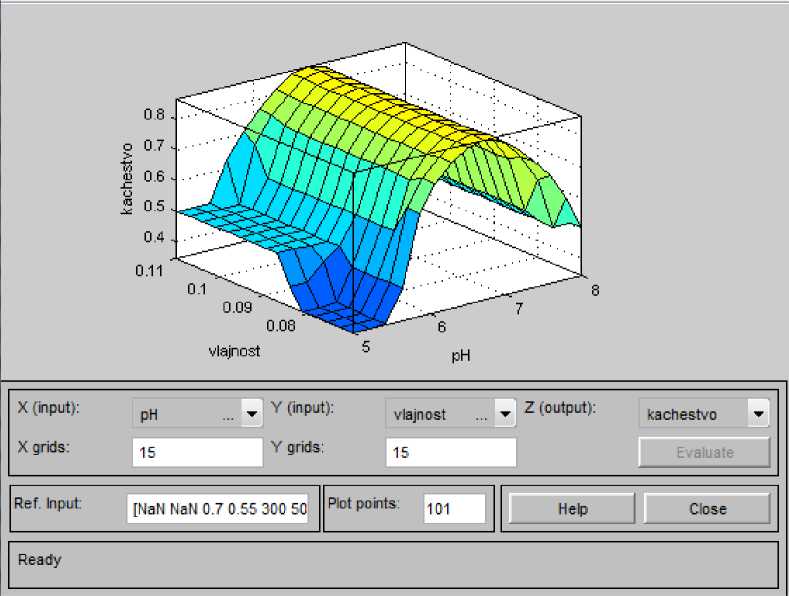Click the 0.8 tick on kachestvo axis
Screen dimensions: 789x596
(154, 115)
